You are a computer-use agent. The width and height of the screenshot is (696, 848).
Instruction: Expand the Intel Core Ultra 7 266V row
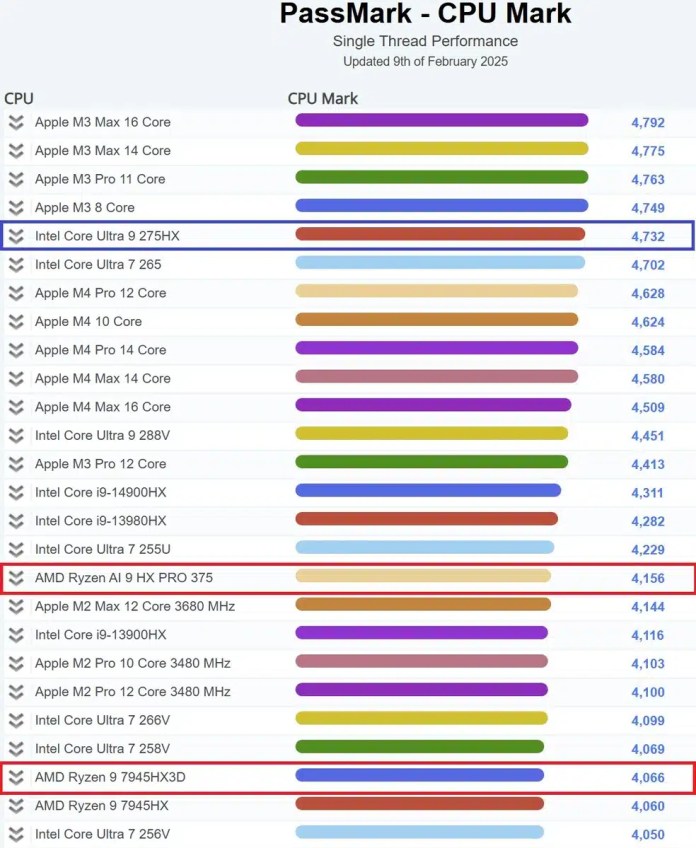tap(16, 720)
